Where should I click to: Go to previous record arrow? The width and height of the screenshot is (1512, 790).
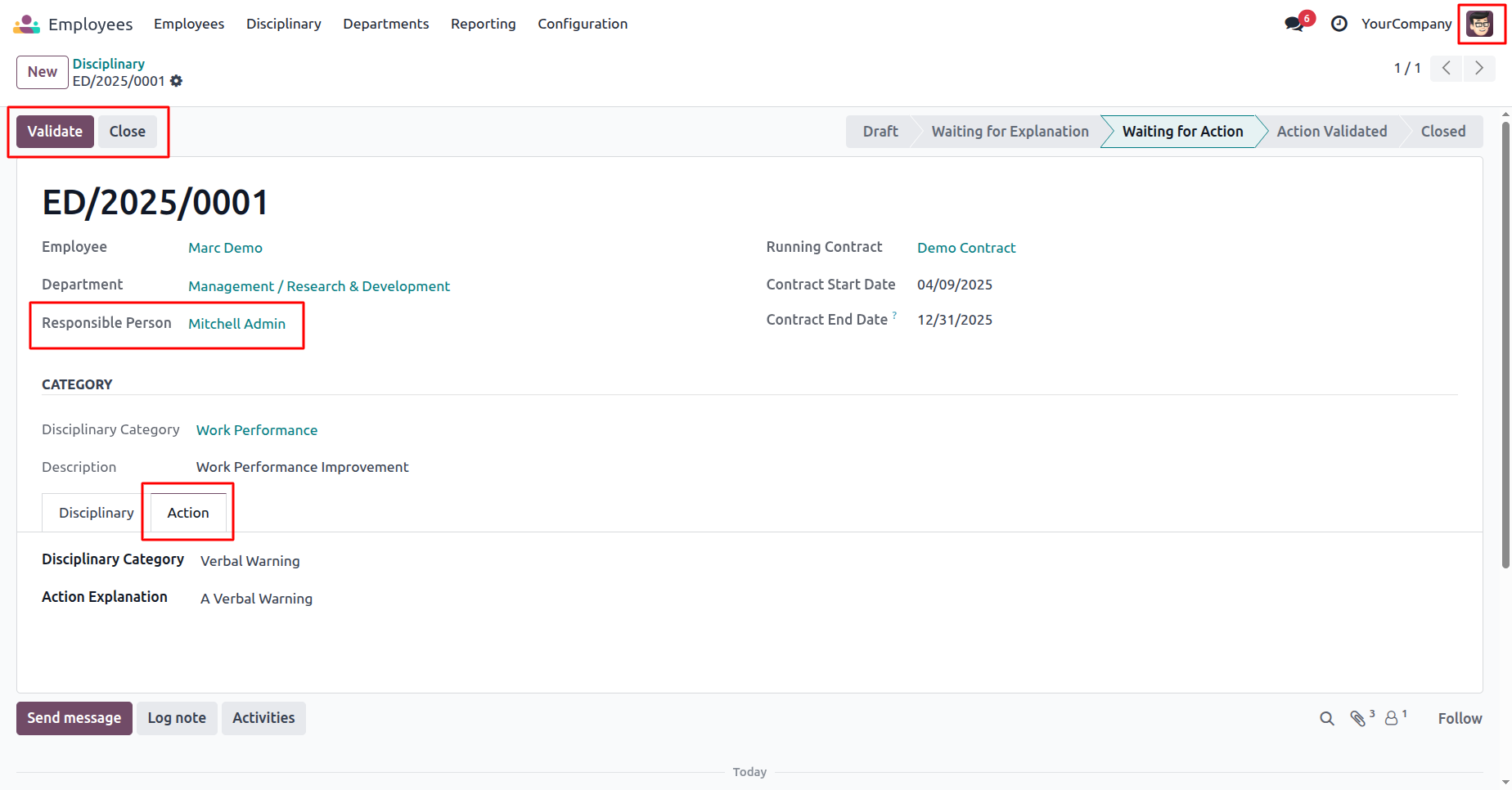pyautogui.click(x=1447, y=68)
